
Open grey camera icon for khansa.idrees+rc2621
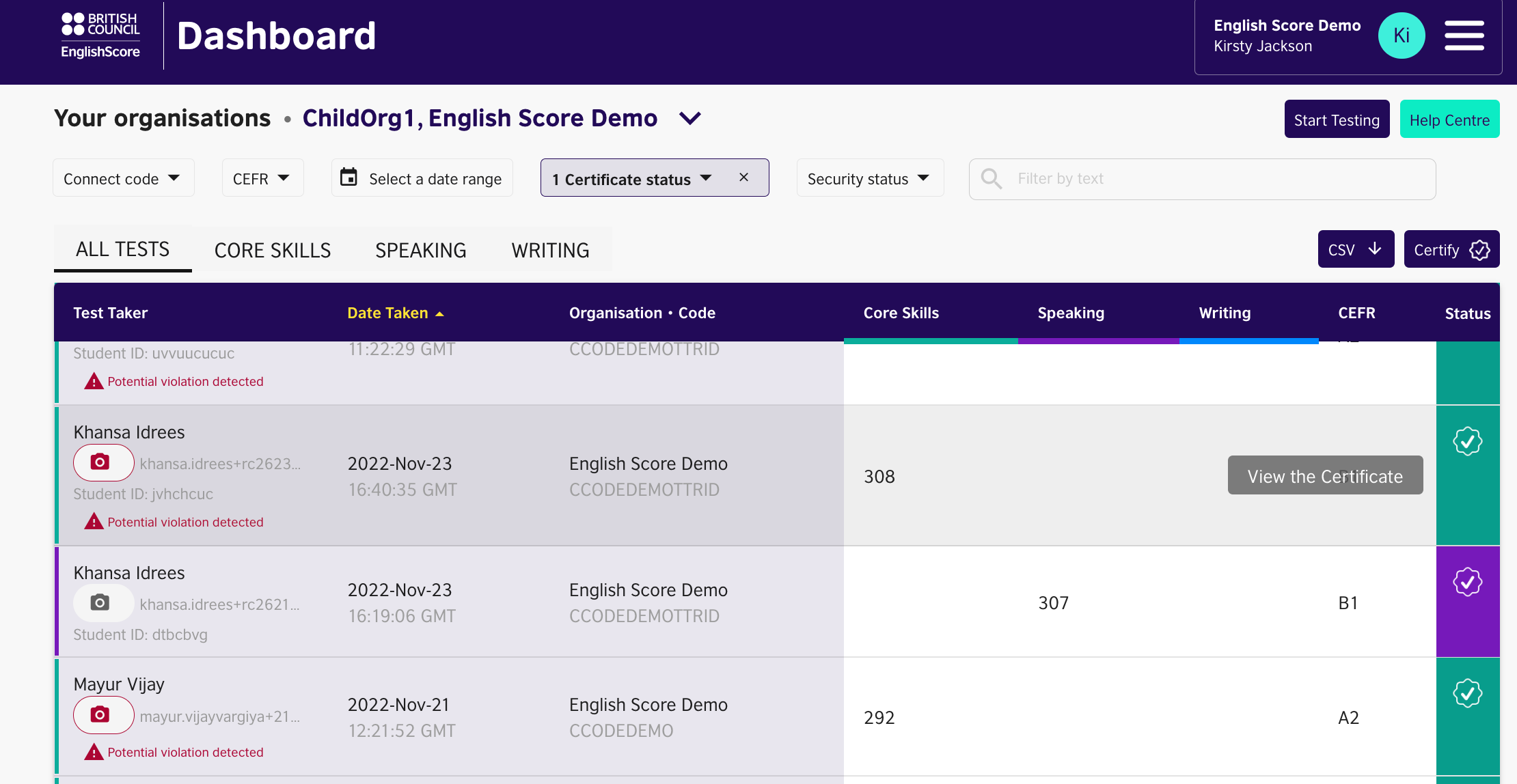coord(103,602)
